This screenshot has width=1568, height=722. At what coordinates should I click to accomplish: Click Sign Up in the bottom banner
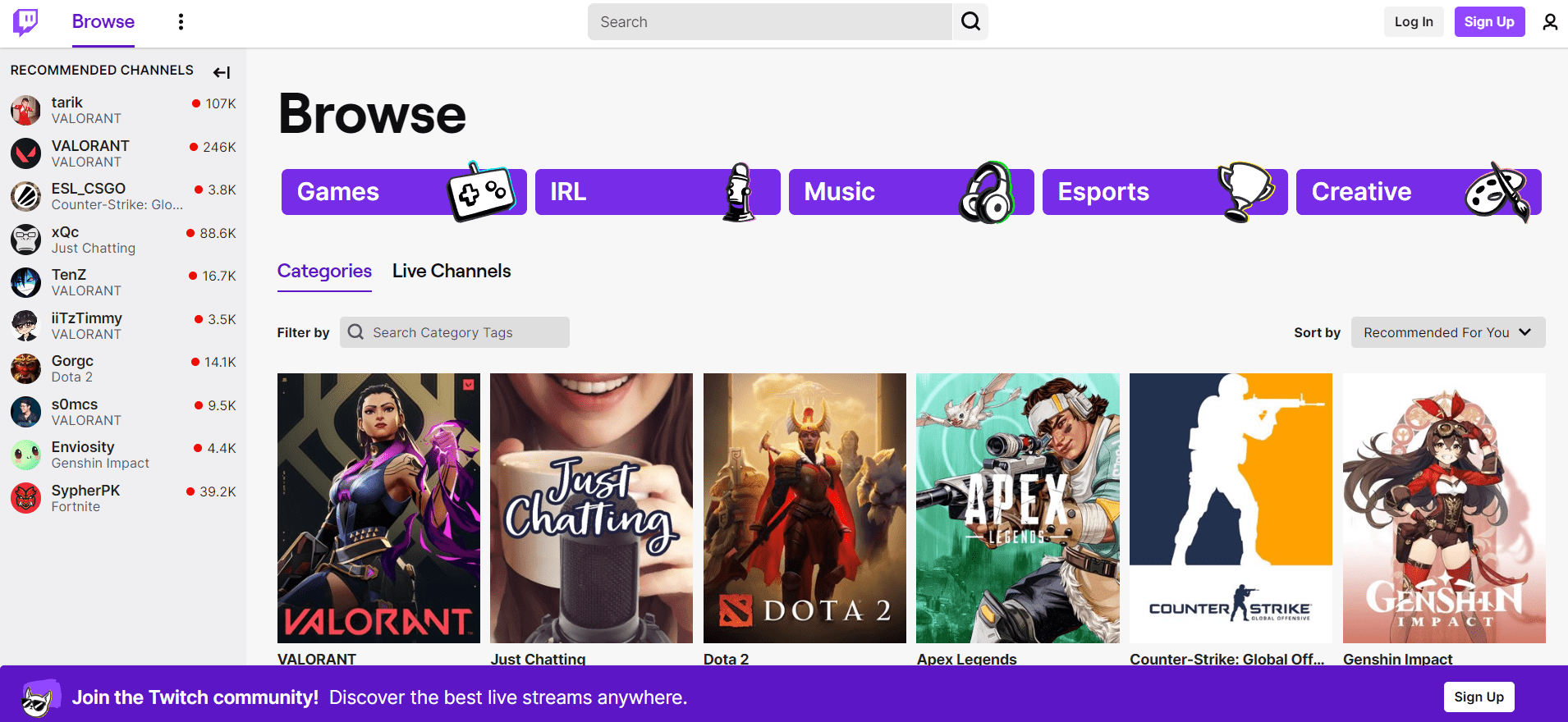point(1479,697)
